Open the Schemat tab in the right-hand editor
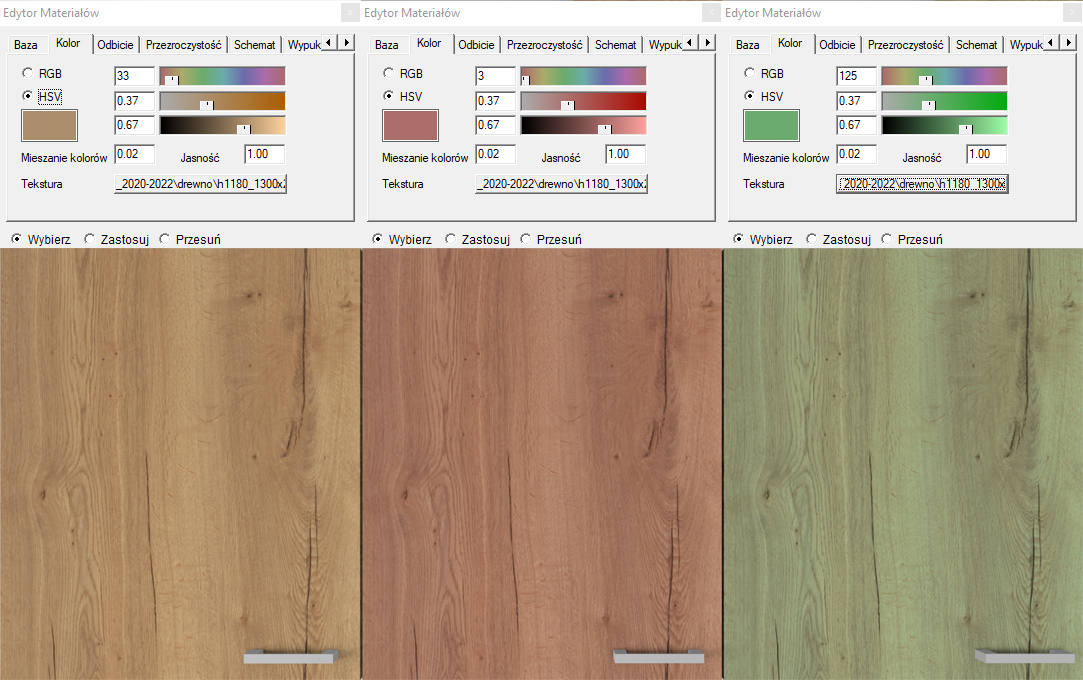 [976, 45]
